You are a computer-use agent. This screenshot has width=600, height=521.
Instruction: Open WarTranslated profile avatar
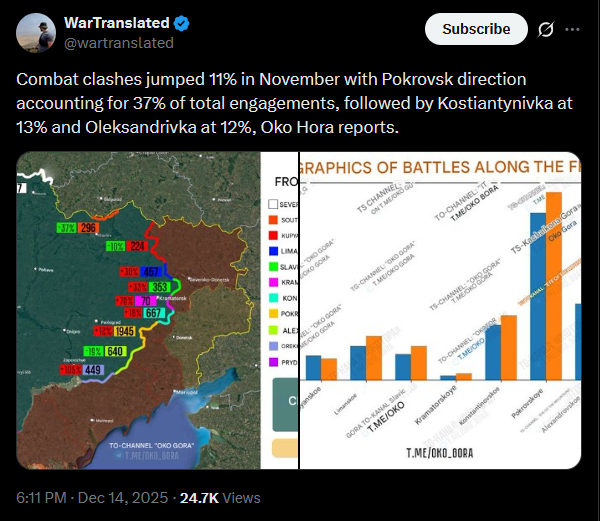[x=36, y=33]
